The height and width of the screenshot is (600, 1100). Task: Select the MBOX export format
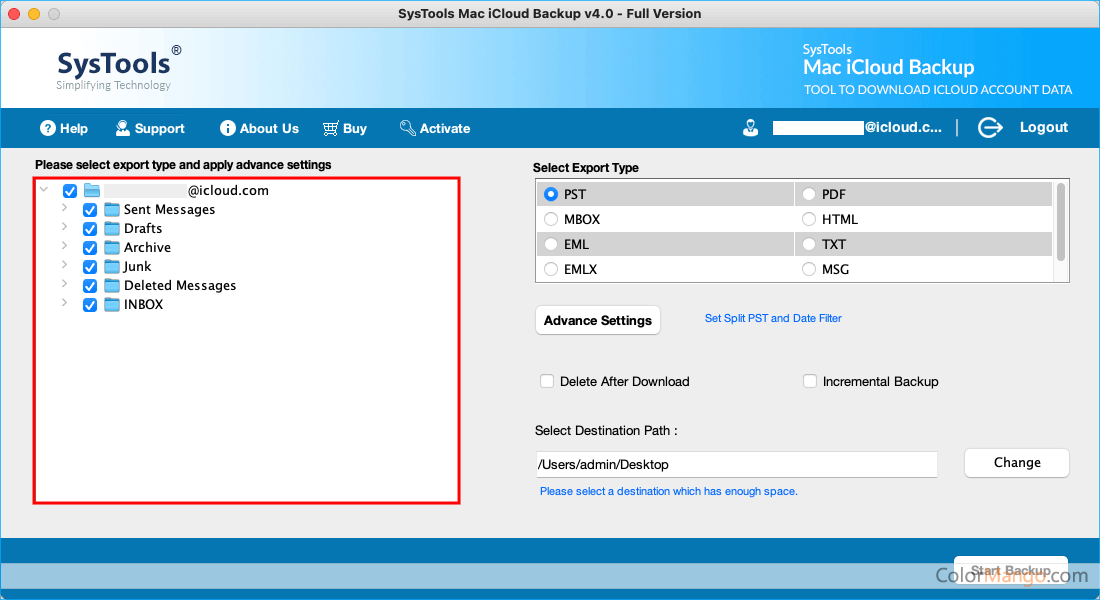551,219
